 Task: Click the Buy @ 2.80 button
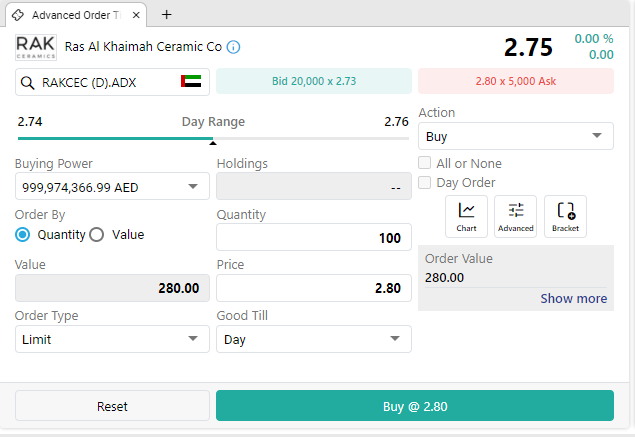click(415, 406)
